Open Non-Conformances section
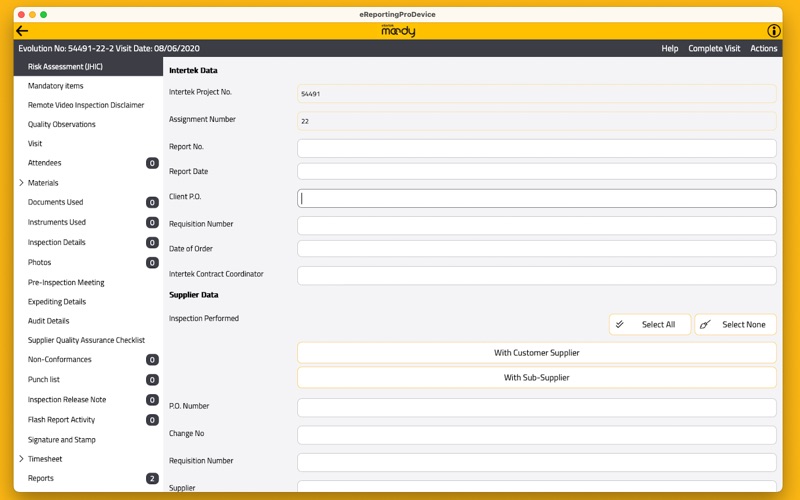Viewport: 800px width, 500px height. point(88,360)
